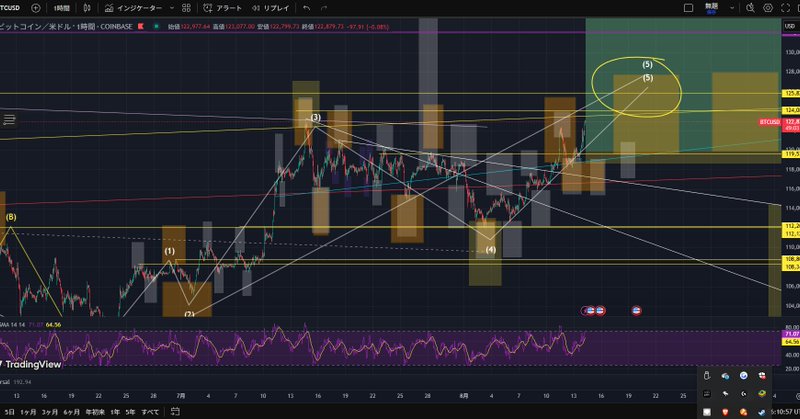
Task: Open the white square tray icon
Action: tap(707, 412)
